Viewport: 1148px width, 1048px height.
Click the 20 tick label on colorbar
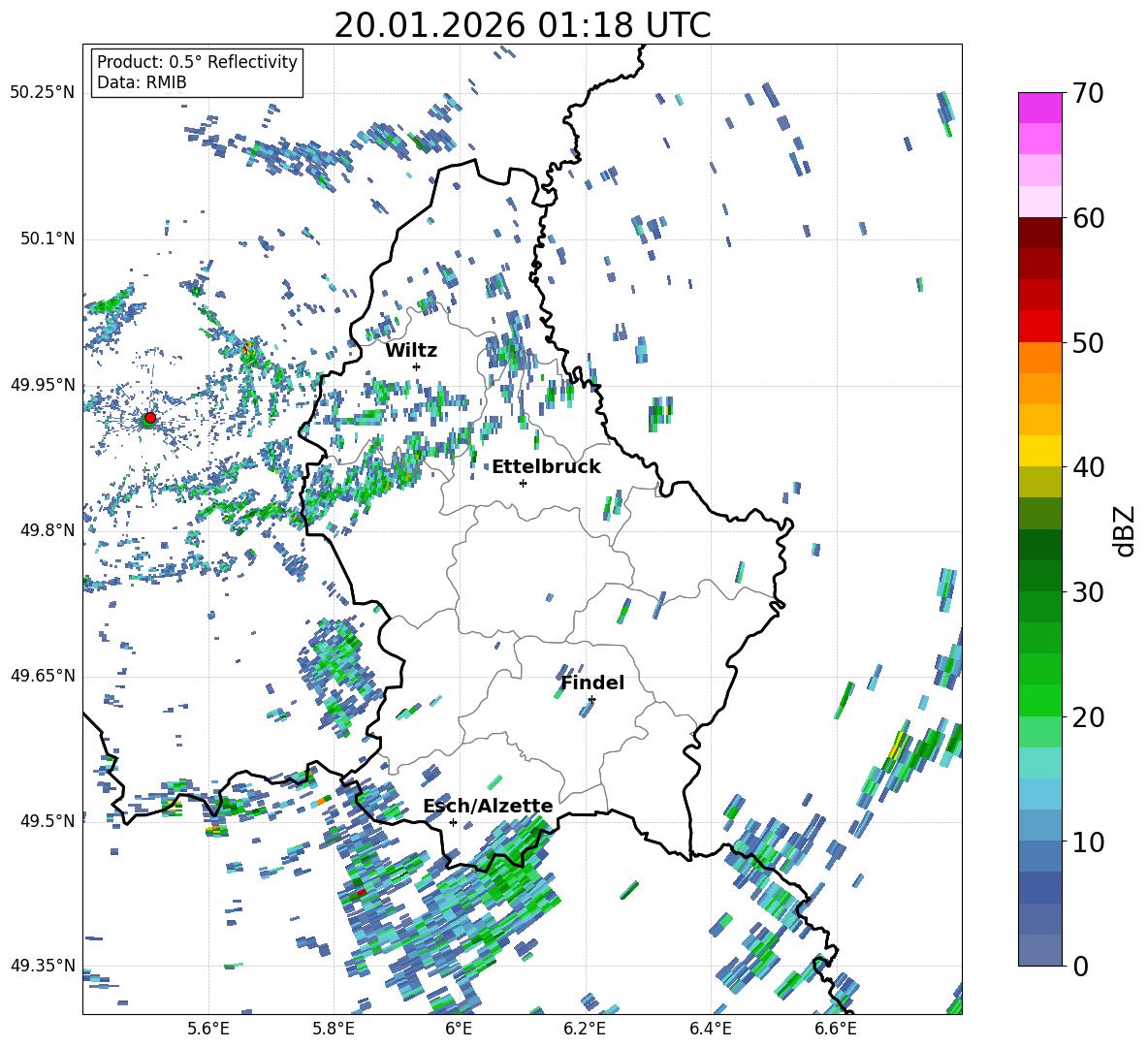coord(1088,716)
